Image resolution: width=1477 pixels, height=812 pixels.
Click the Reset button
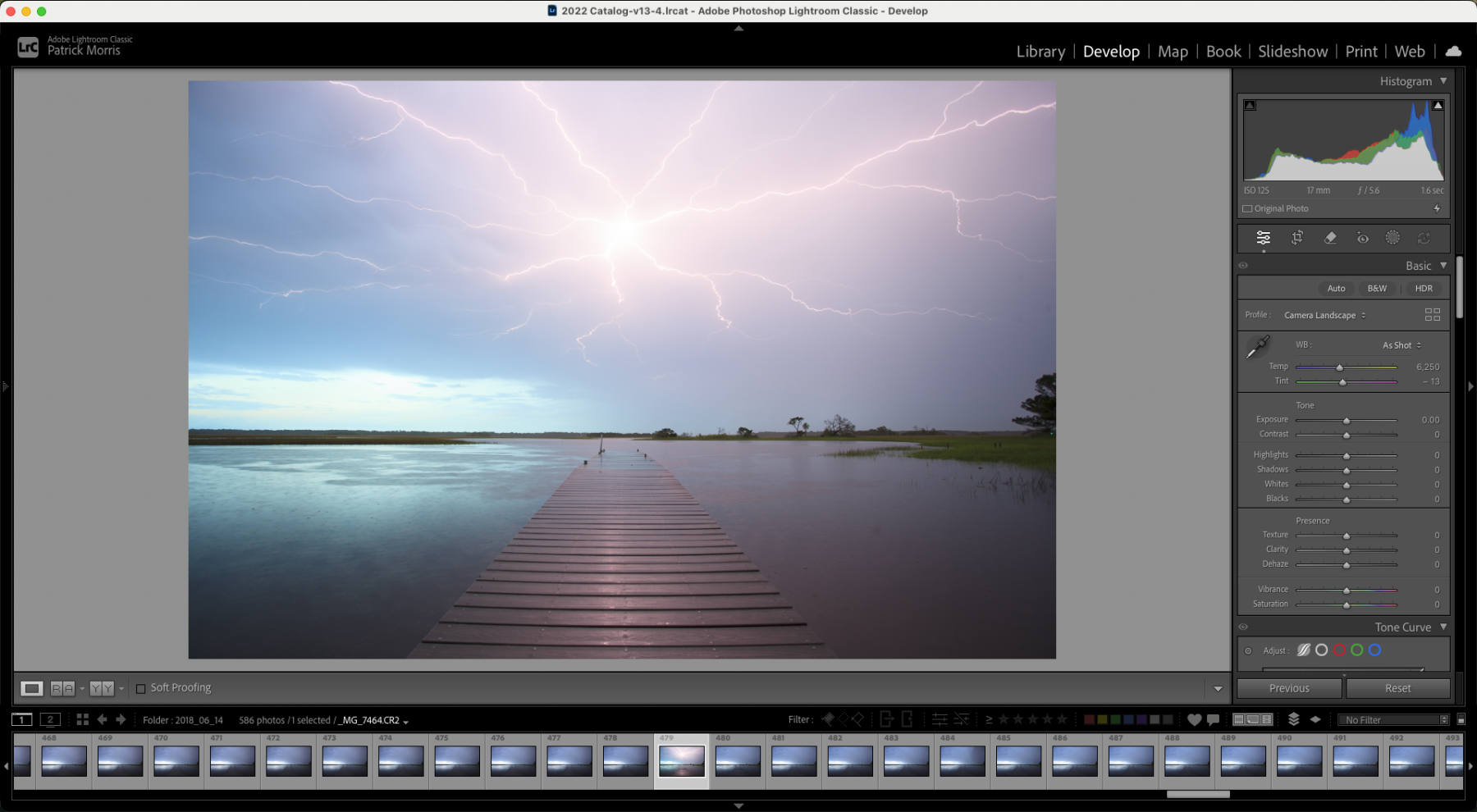point(1398,688)
